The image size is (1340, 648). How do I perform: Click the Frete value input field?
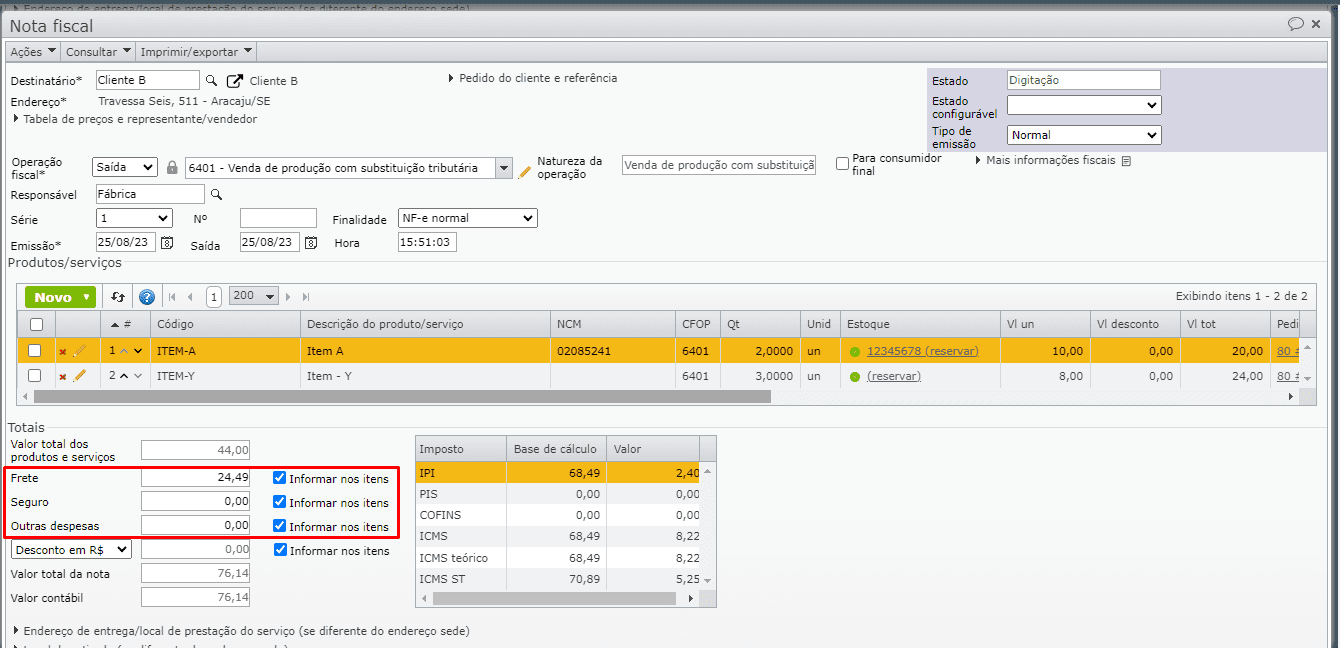pyautogui.click(x=196, y=478)
